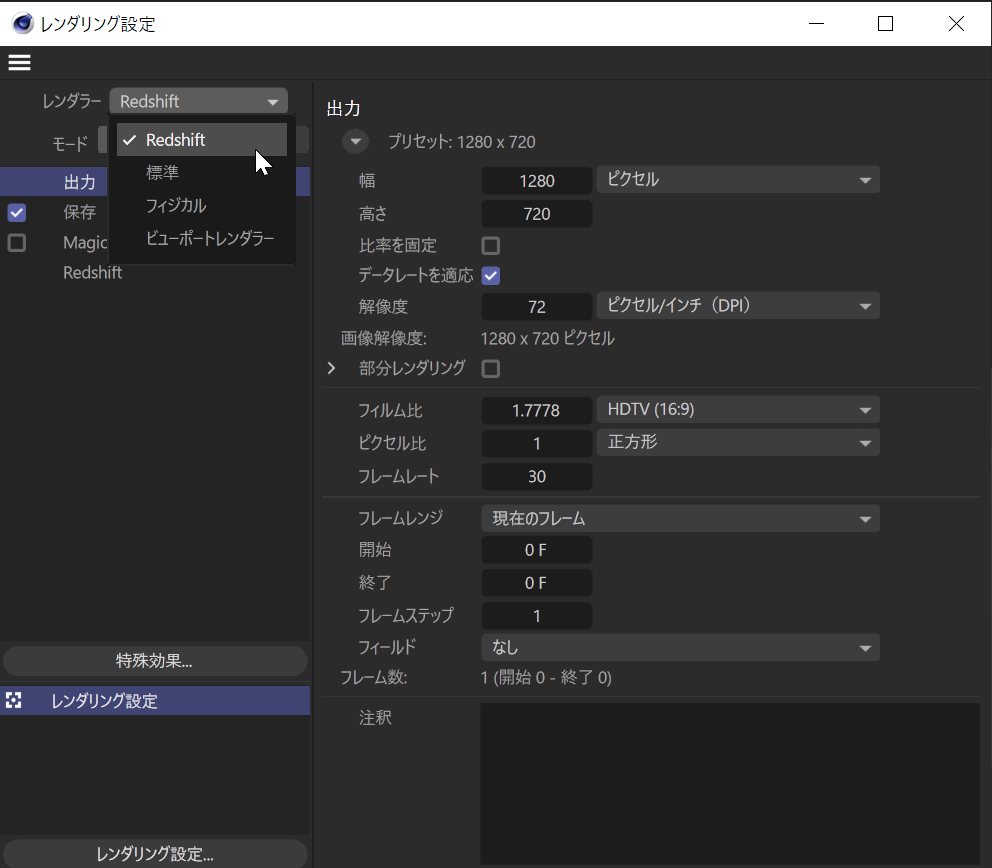
Task: Open the フレームレンジ 現在のフレーム dropdown
Action: pyautogui.click(x=680, y=519)
